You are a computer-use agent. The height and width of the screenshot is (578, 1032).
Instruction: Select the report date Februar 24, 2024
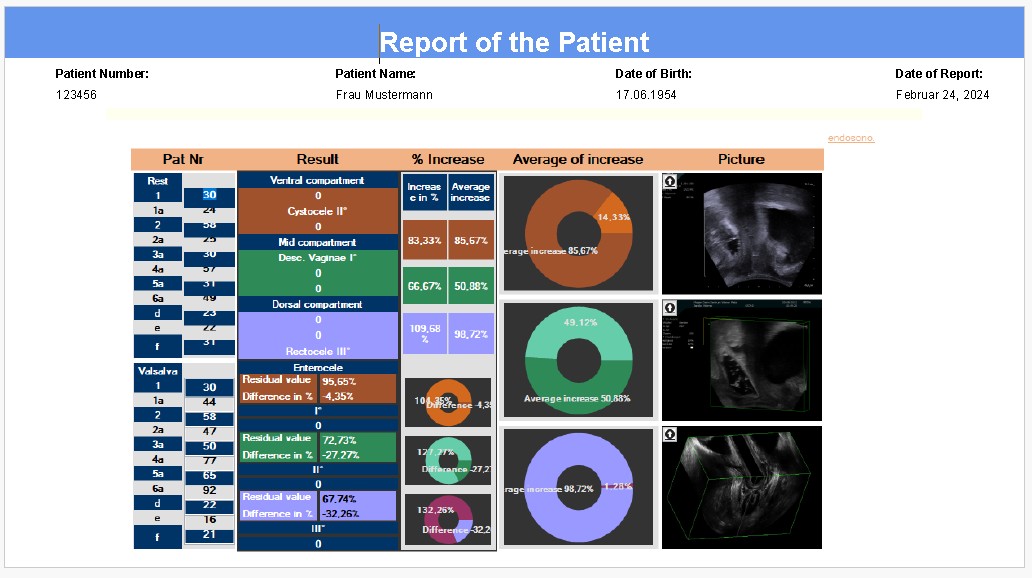click(942, 95)
